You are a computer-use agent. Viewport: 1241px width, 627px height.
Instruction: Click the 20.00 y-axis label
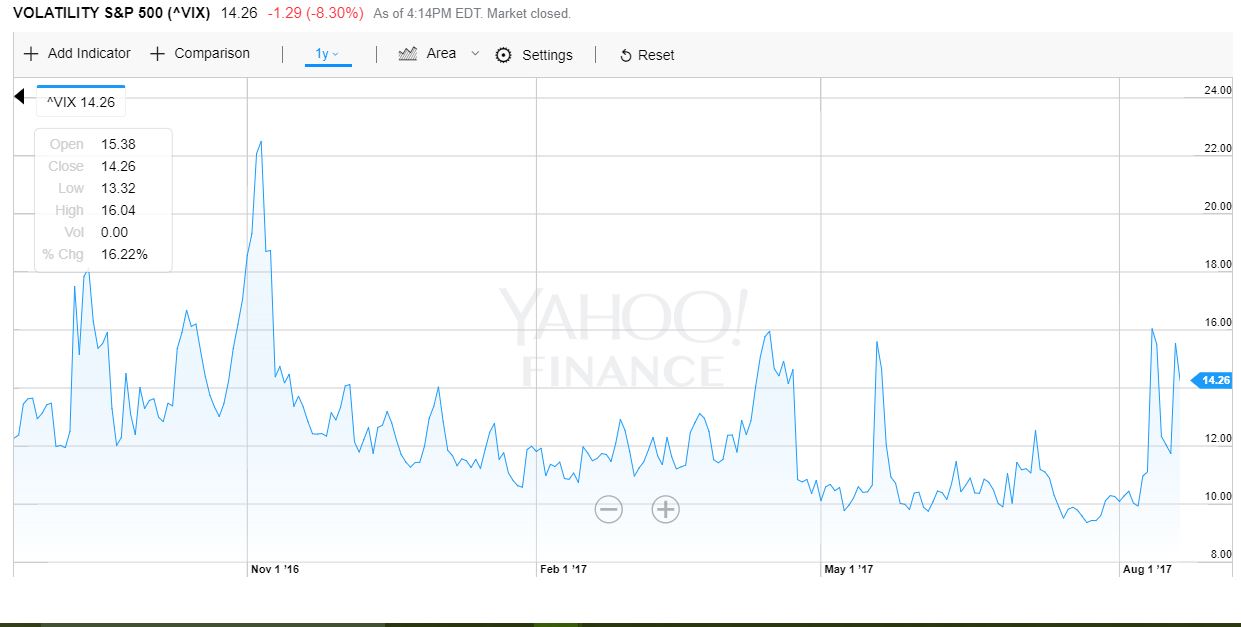pyautogui.click(x=1218, y=207)
